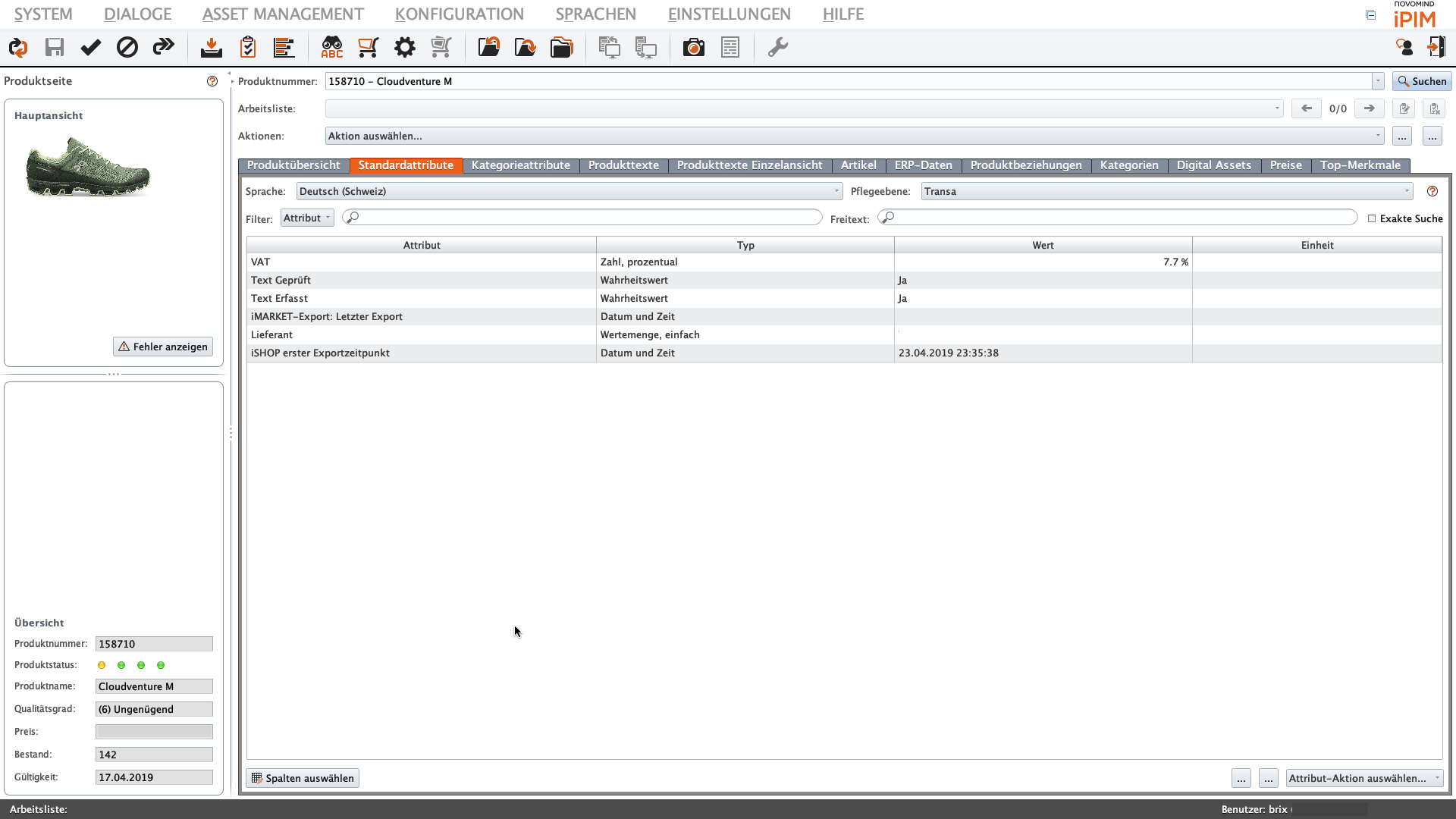Click the gear configuration icon
The image size is (1456, 819).
[404, 48]
